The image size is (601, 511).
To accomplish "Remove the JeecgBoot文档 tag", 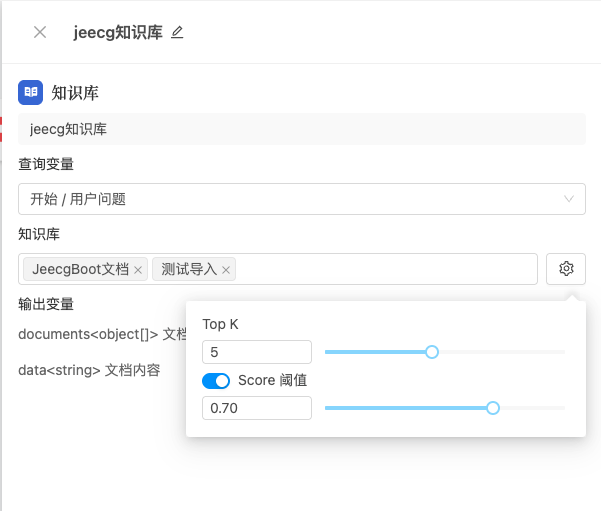I will (x=138, y=270).
